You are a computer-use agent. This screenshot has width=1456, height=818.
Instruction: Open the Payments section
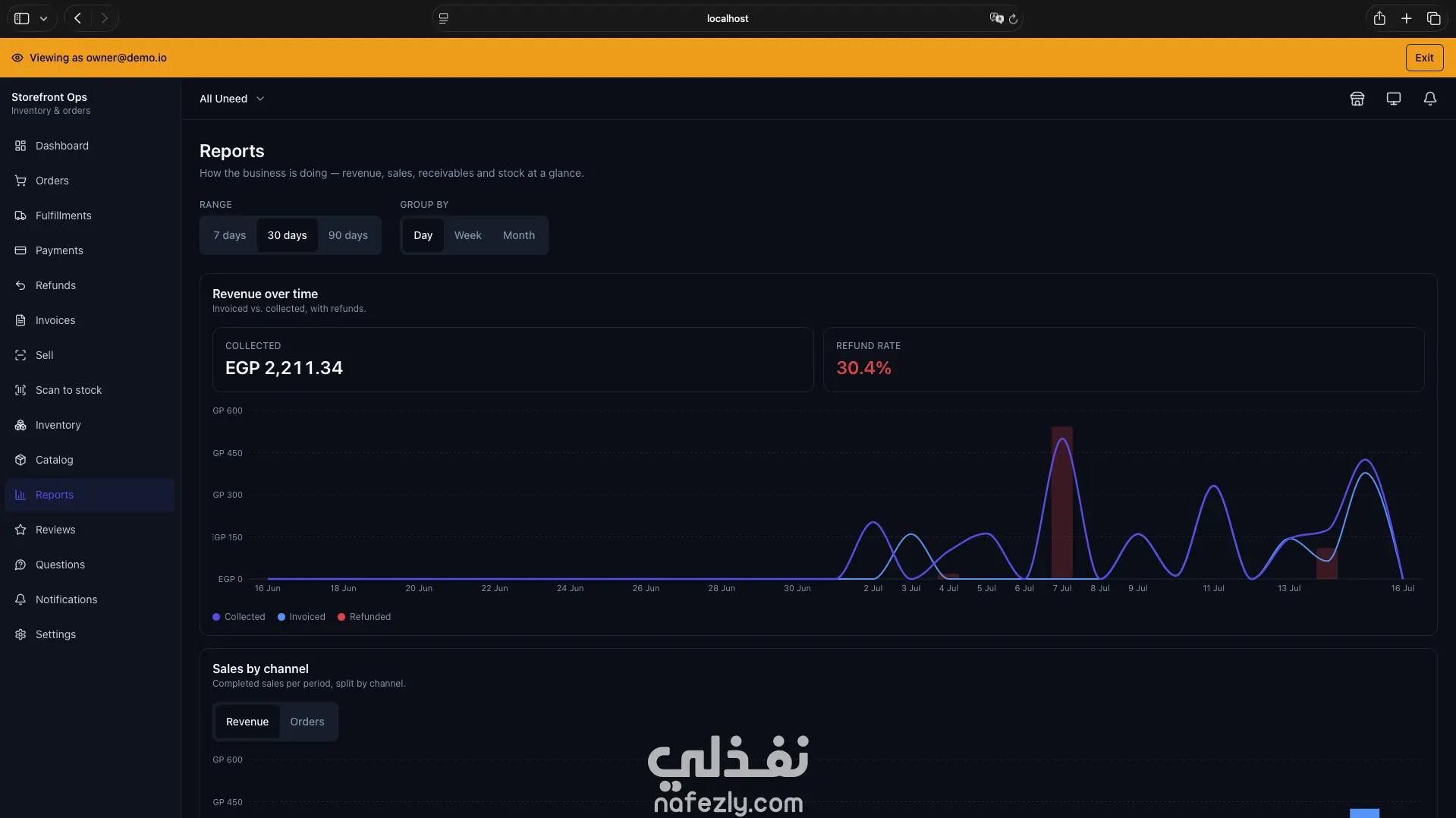[90, 250]
